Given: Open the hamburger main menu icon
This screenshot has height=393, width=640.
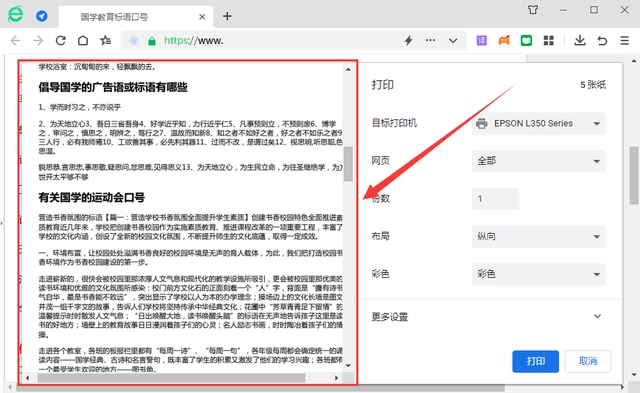Looking at the screenshot, I should click(x=624, y=40).
